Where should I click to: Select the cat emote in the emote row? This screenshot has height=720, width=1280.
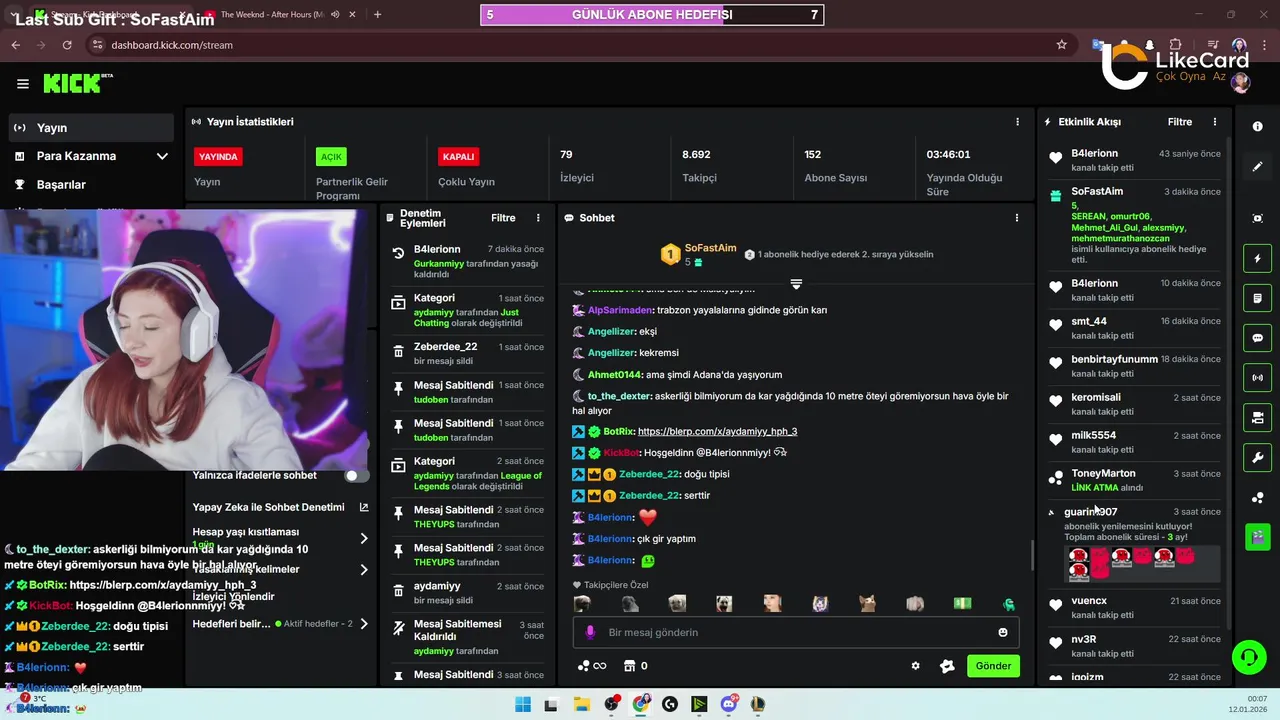coord(867,604)
